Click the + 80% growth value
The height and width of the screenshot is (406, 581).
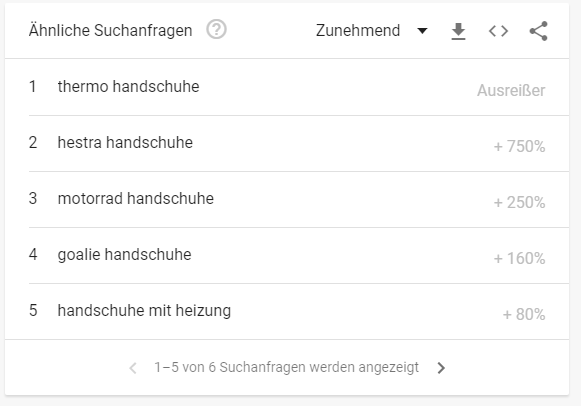(524, 315)
